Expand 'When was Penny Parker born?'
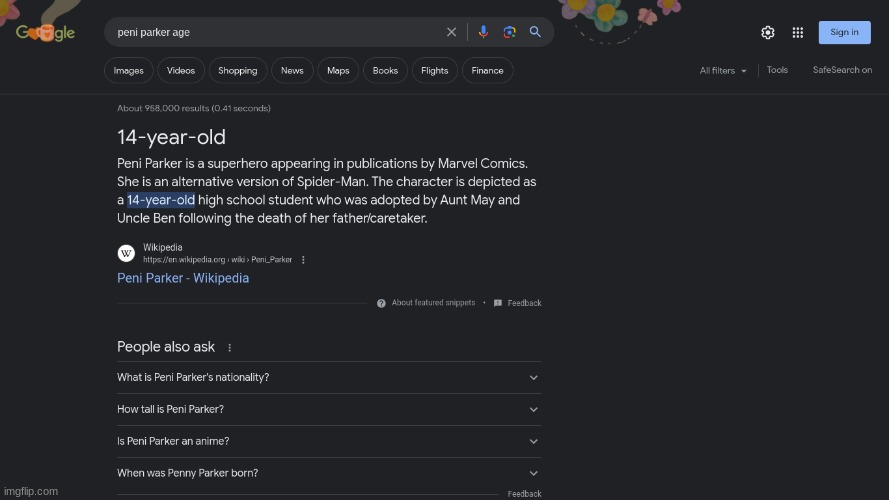889x500 pixels. 329,473
